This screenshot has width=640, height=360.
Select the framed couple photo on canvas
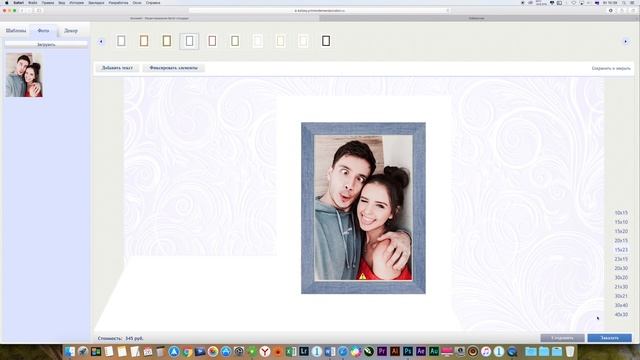point(363,208)
